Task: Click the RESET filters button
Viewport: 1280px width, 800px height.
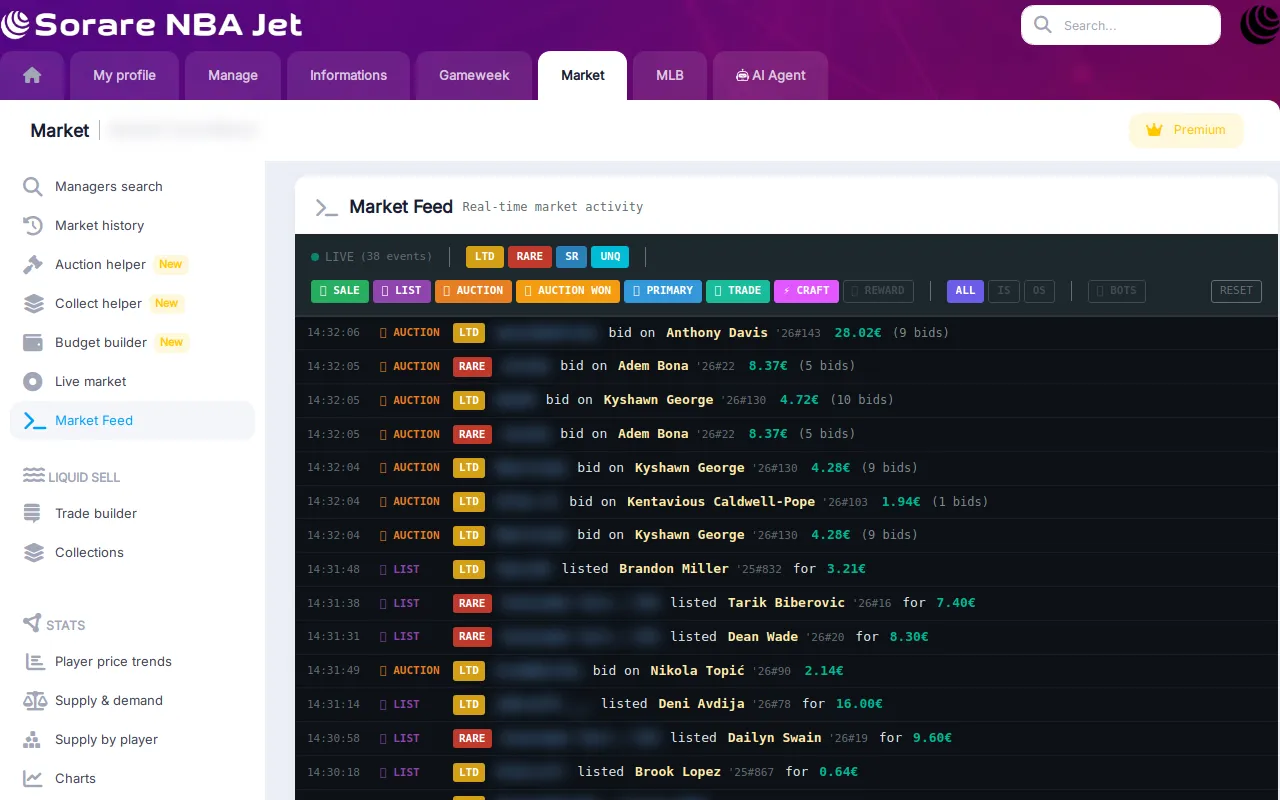Action: coord(1236,291)
